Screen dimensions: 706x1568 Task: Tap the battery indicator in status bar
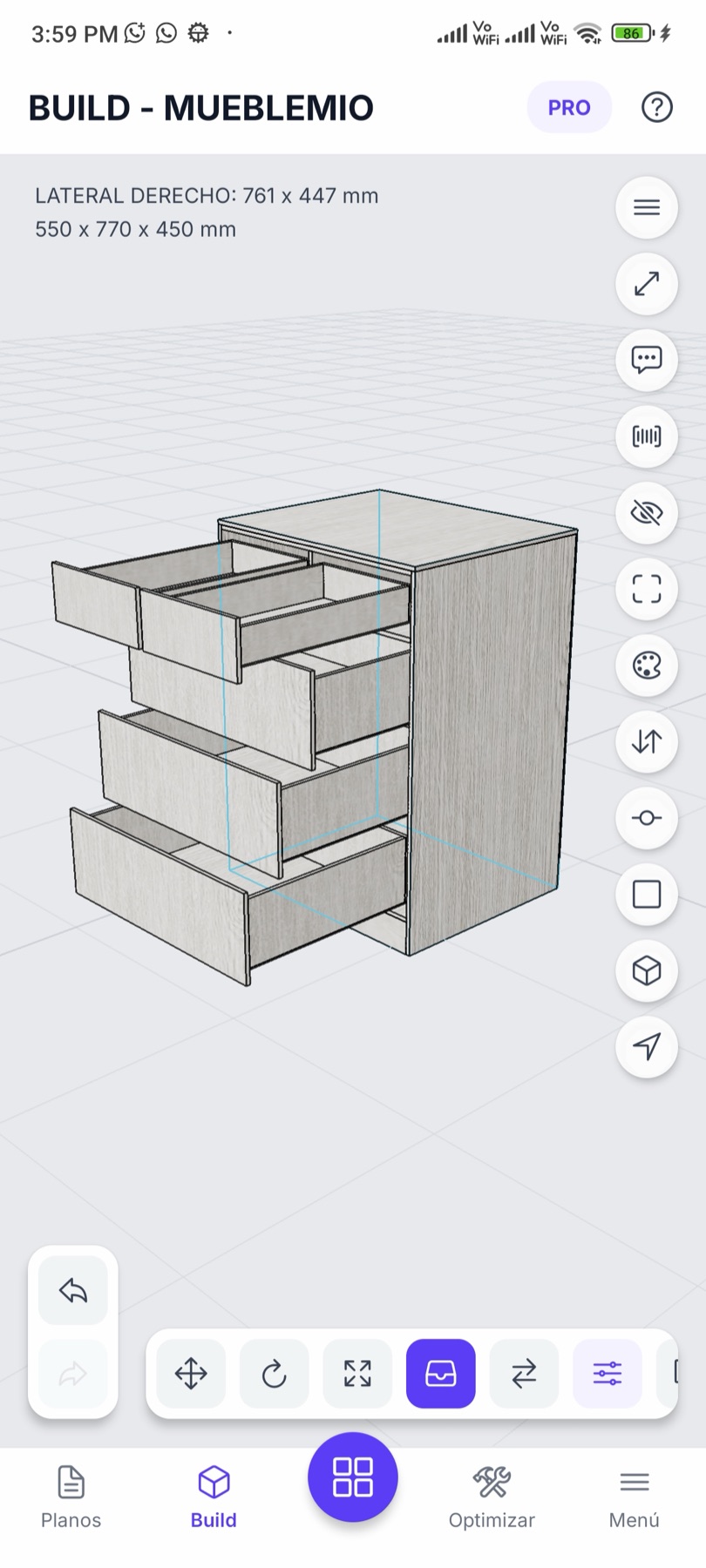634,33
